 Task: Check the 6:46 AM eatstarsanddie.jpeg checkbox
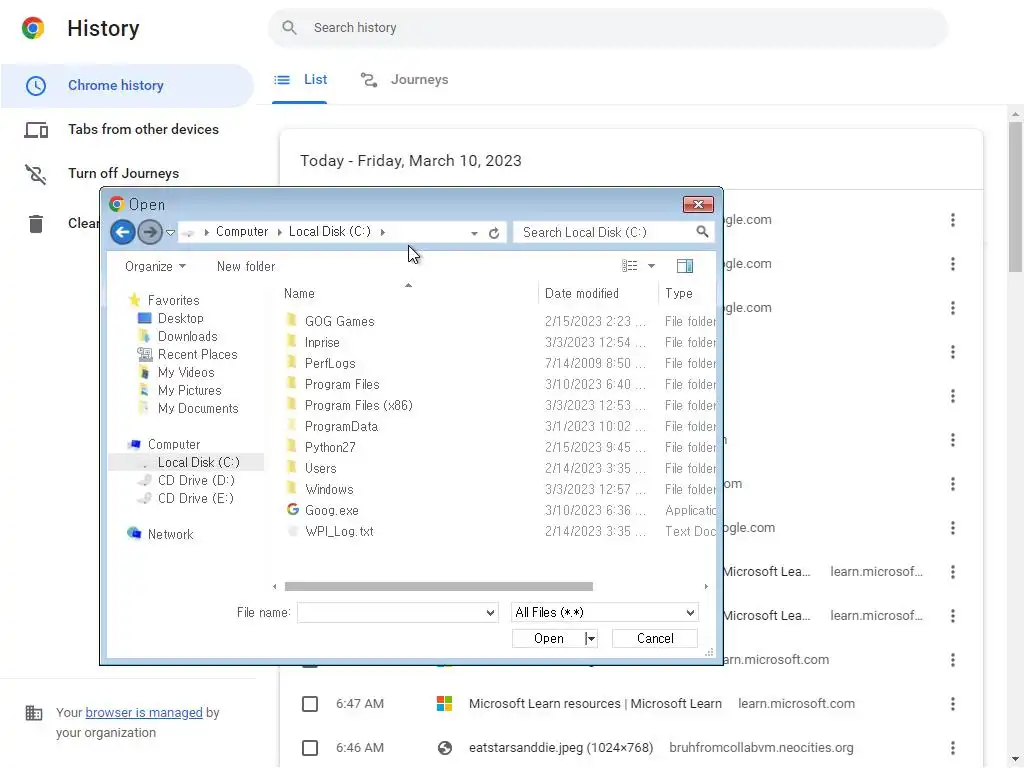tap(310, 748)
